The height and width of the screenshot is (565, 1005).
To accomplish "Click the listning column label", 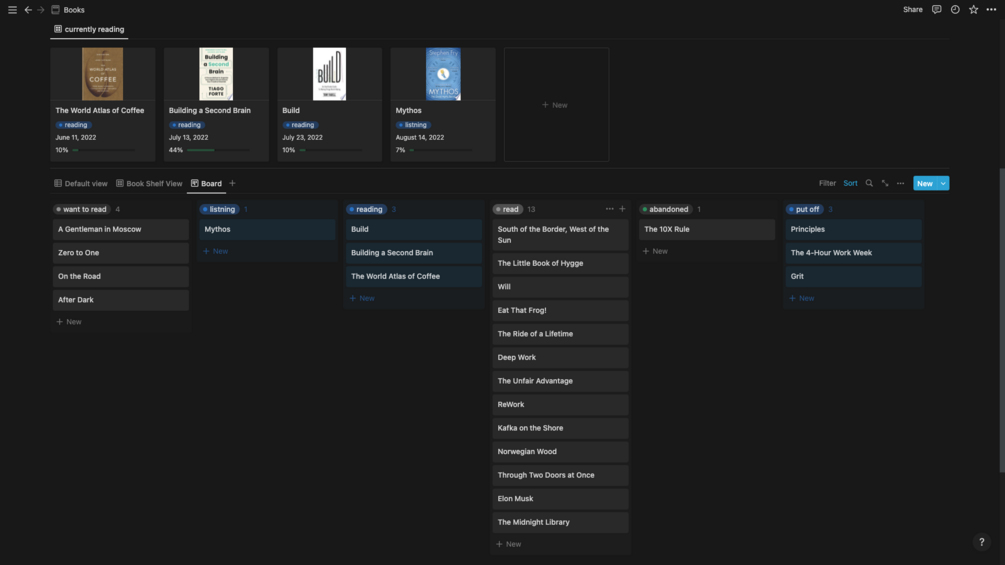I will click(219, 209).
